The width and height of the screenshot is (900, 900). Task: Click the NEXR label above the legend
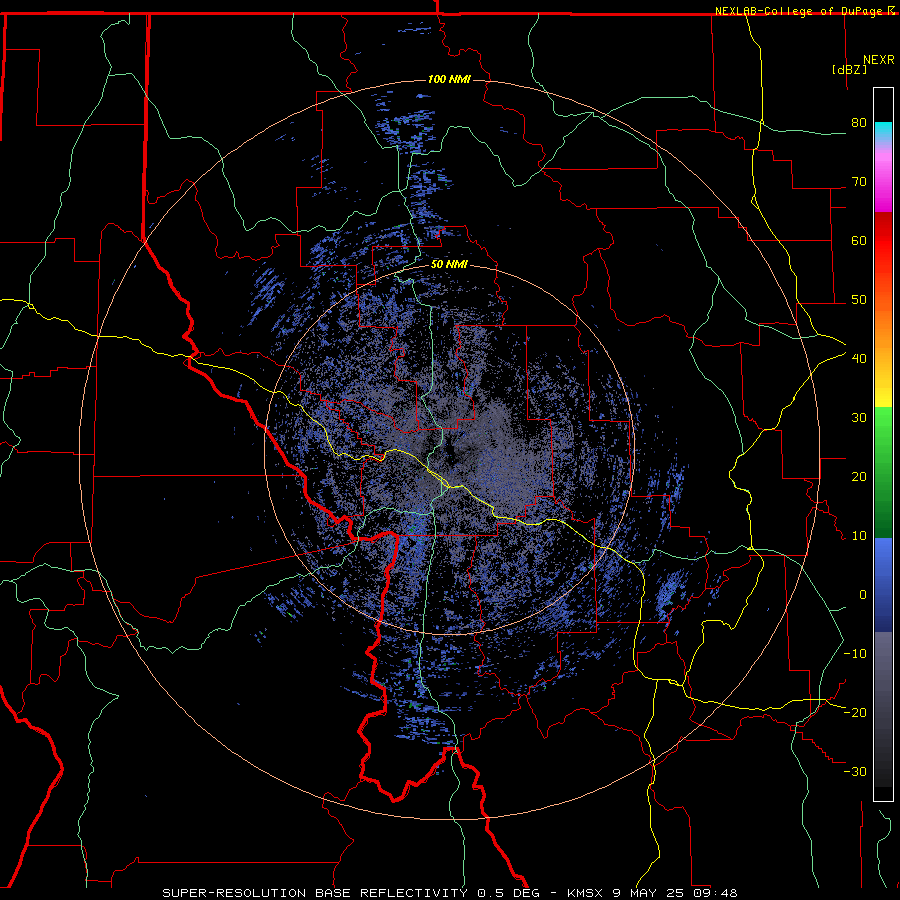879,60
